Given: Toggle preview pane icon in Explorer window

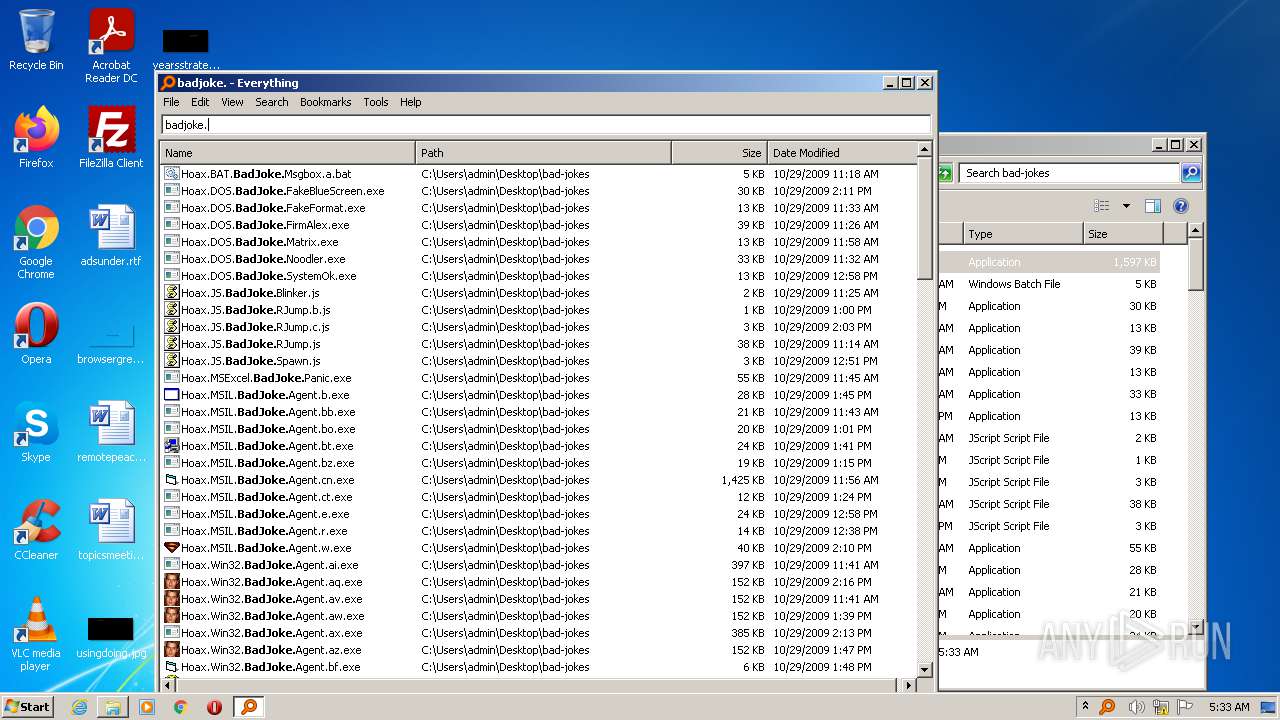Looking at the screenshot, I should pyautogui.click(x=1152, y=206).
